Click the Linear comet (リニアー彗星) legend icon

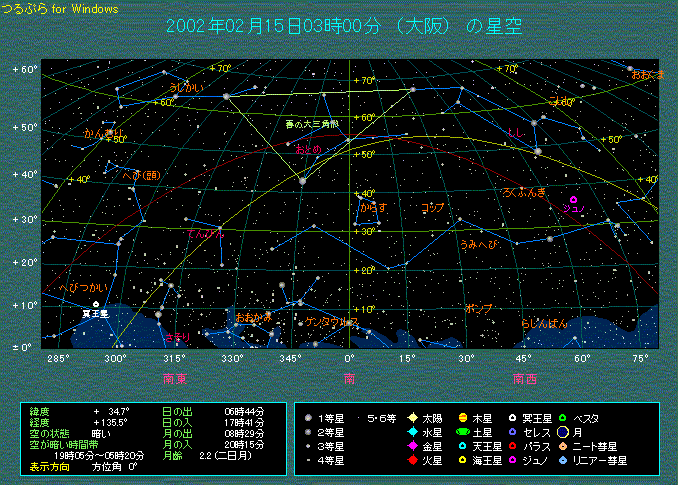click(563, 461)
